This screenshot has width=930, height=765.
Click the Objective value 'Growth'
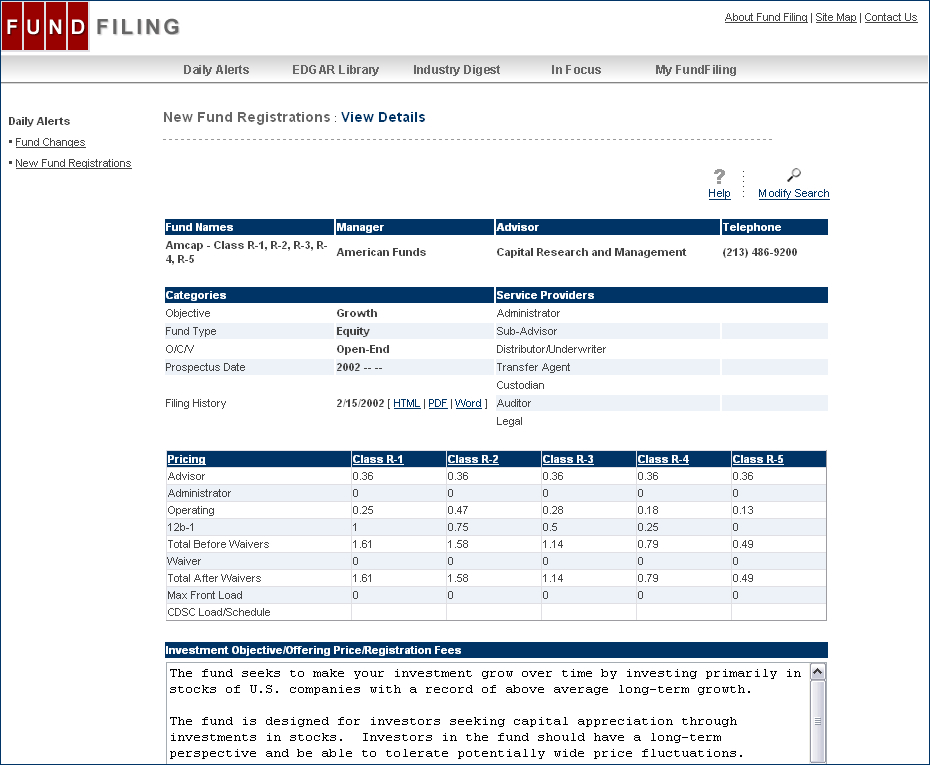(356, 313)
